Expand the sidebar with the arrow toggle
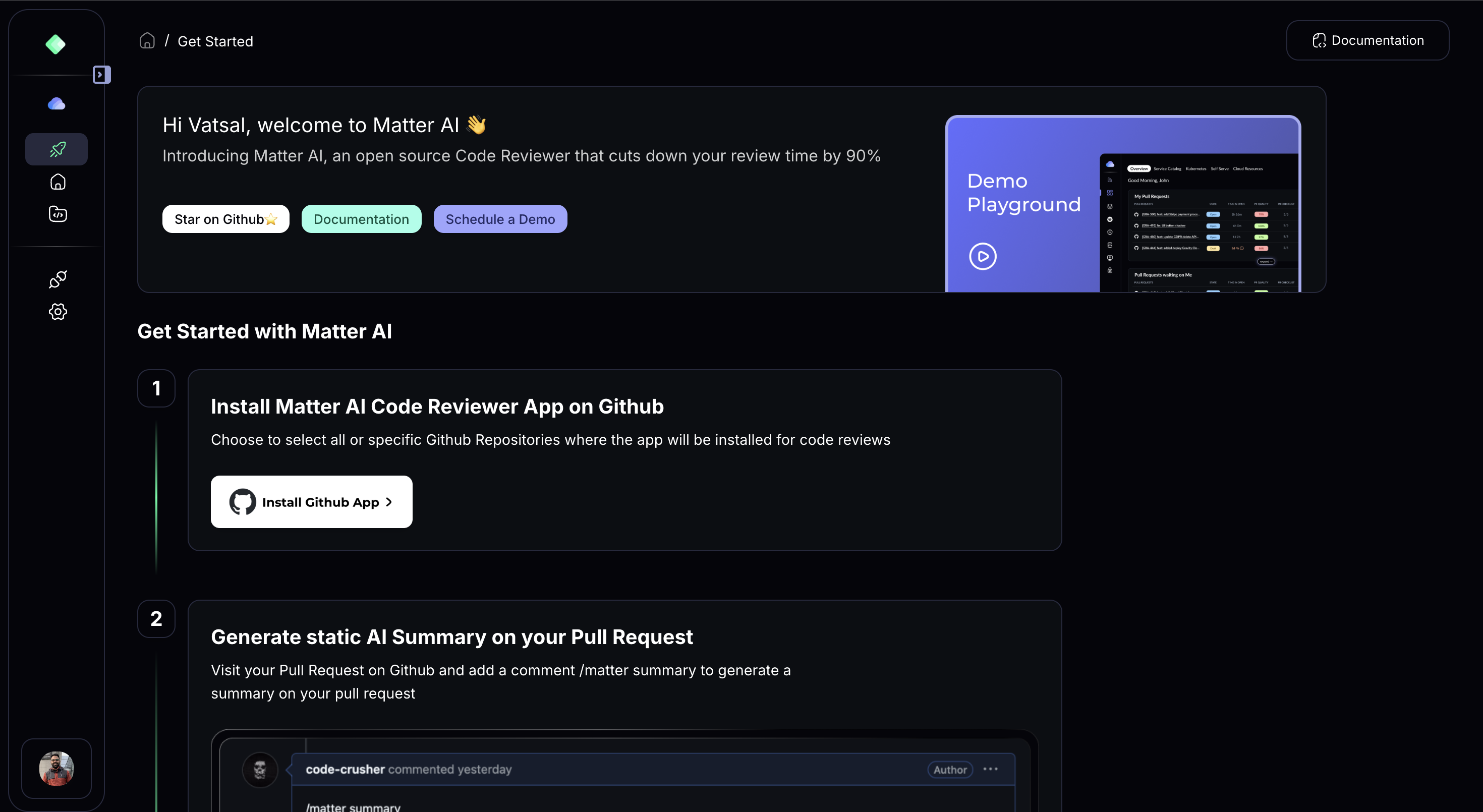 [101, 75]
